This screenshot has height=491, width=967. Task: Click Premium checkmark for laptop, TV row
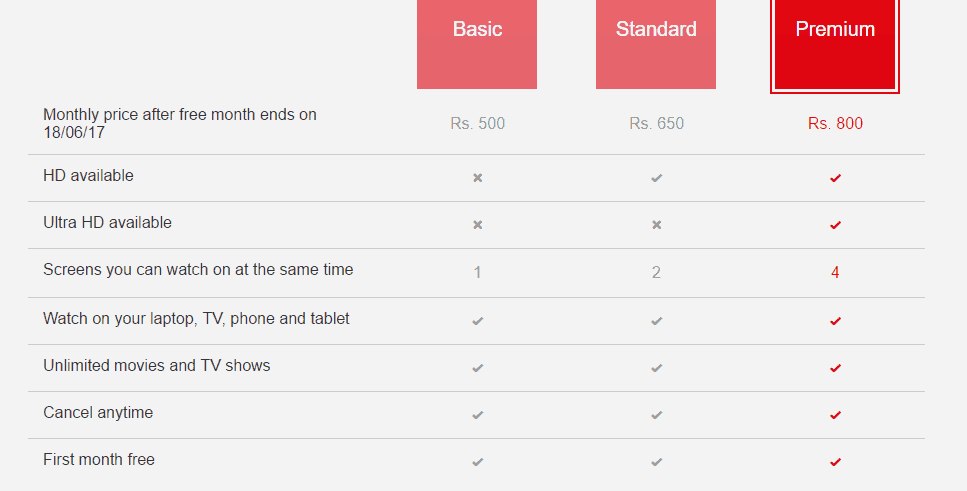click(835, 321)
